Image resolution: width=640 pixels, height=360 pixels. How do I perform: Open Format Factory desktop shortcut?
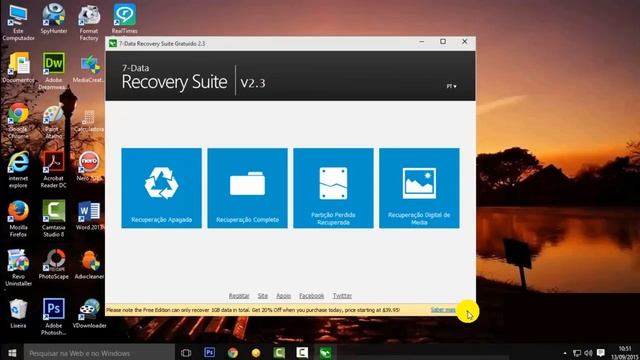(x=89, y=23)
